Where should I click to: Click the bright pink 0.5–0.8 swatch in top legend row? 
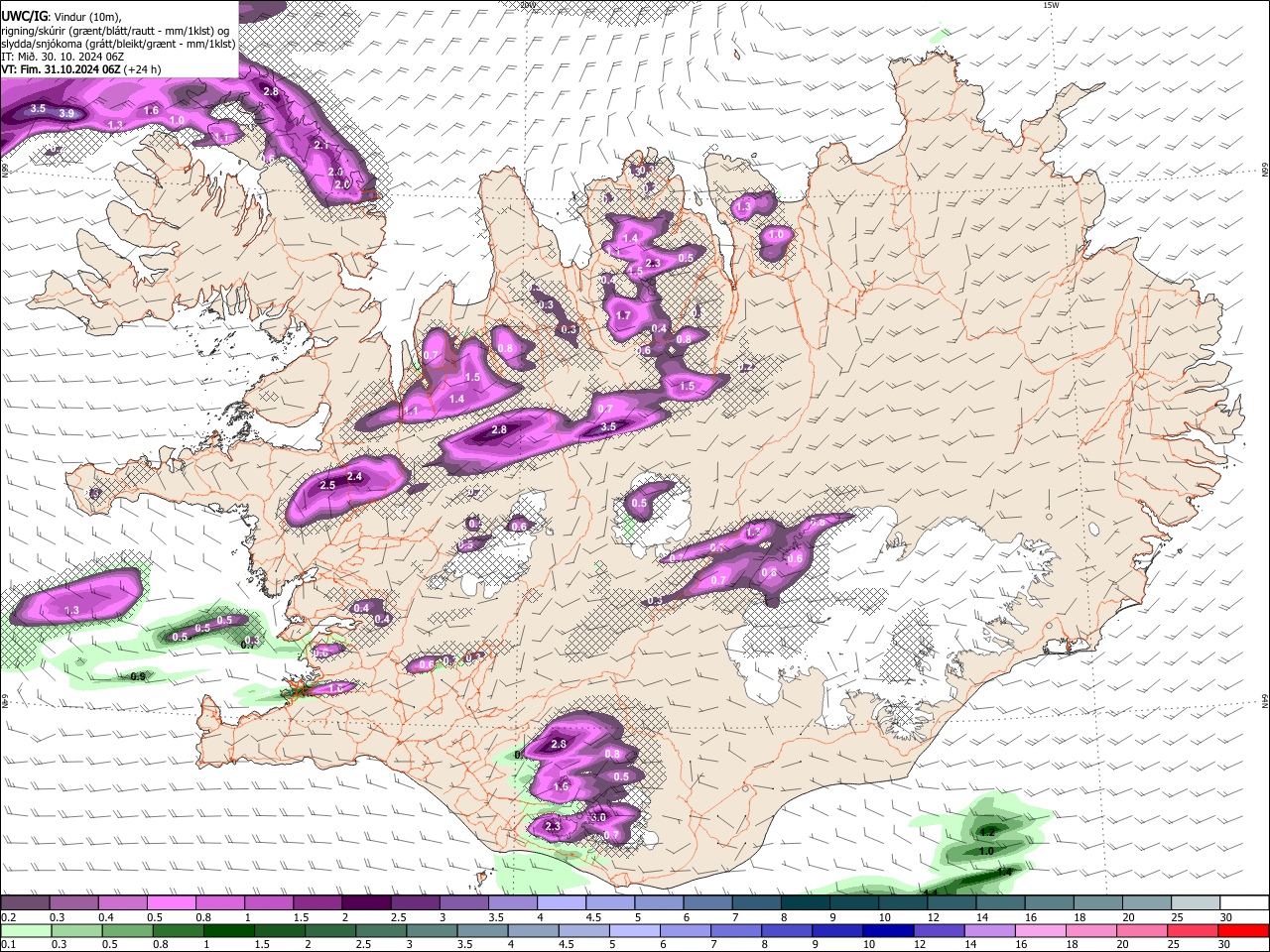[x=171, y=903]
